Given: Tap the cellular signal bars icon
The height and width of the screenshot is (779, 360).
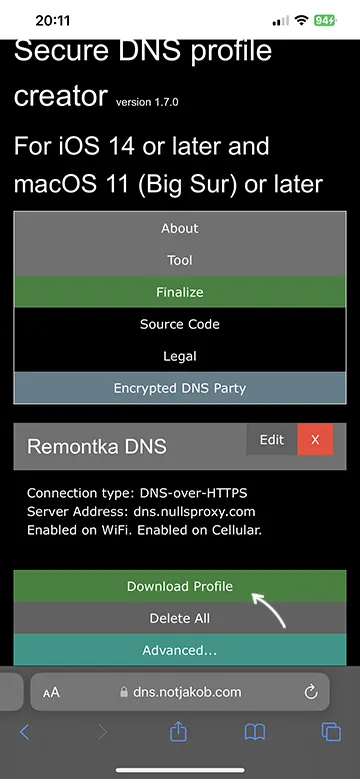Looking at the screenshot, I should (281, 20).
